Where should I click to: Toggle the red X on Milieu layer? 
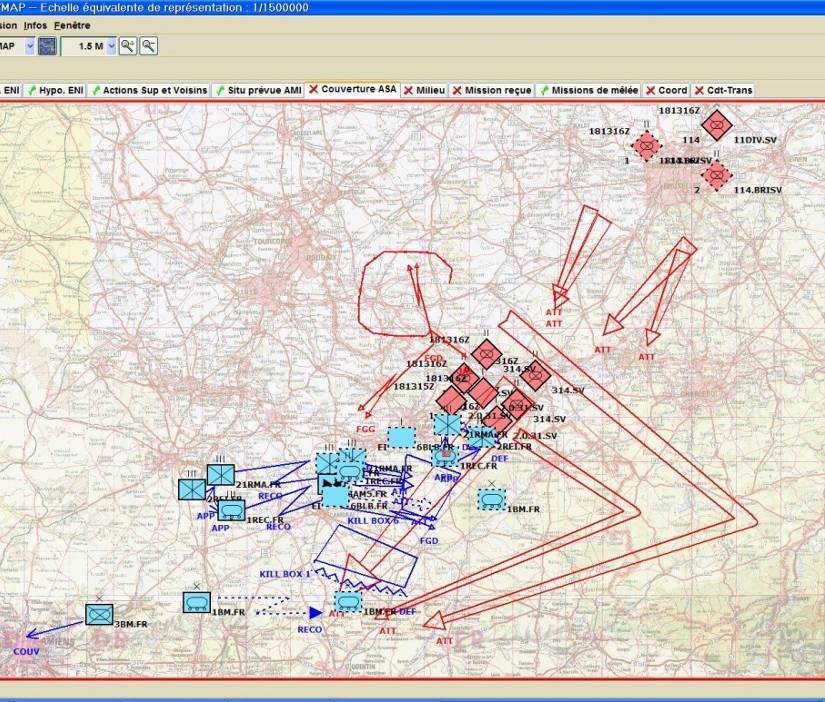pyautogui.click(x=410, y=90)
